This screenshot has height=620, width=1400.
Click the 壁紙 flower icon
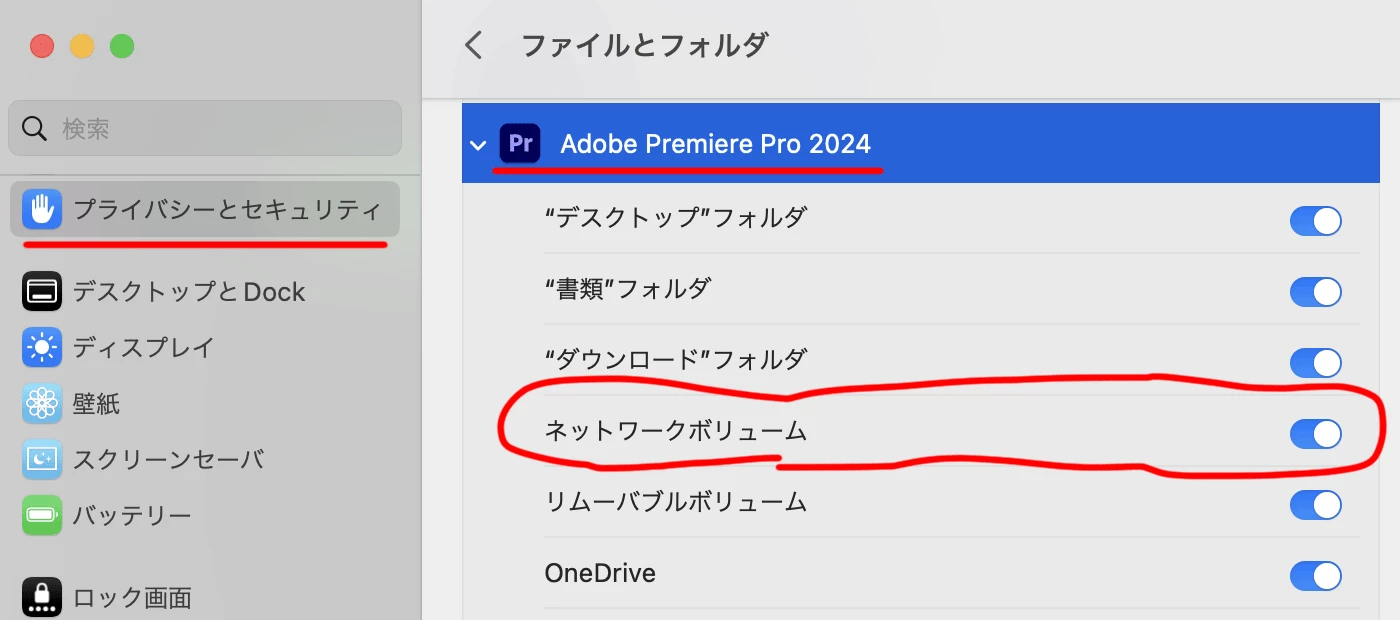click(x=42, y=404)
